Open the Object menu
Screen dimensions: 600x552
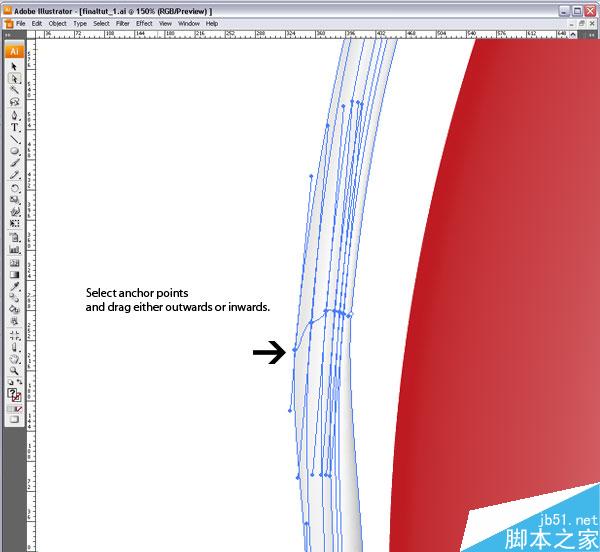tap(57, 23)
